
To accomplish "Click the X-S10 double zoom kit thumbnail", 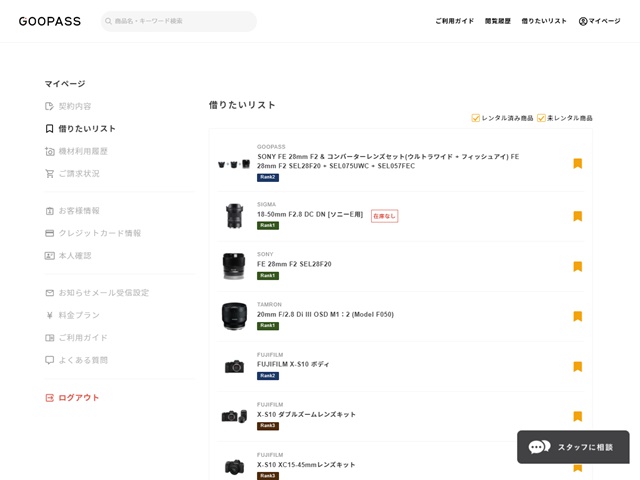I will pyautogui.click(x=234, y=416).
